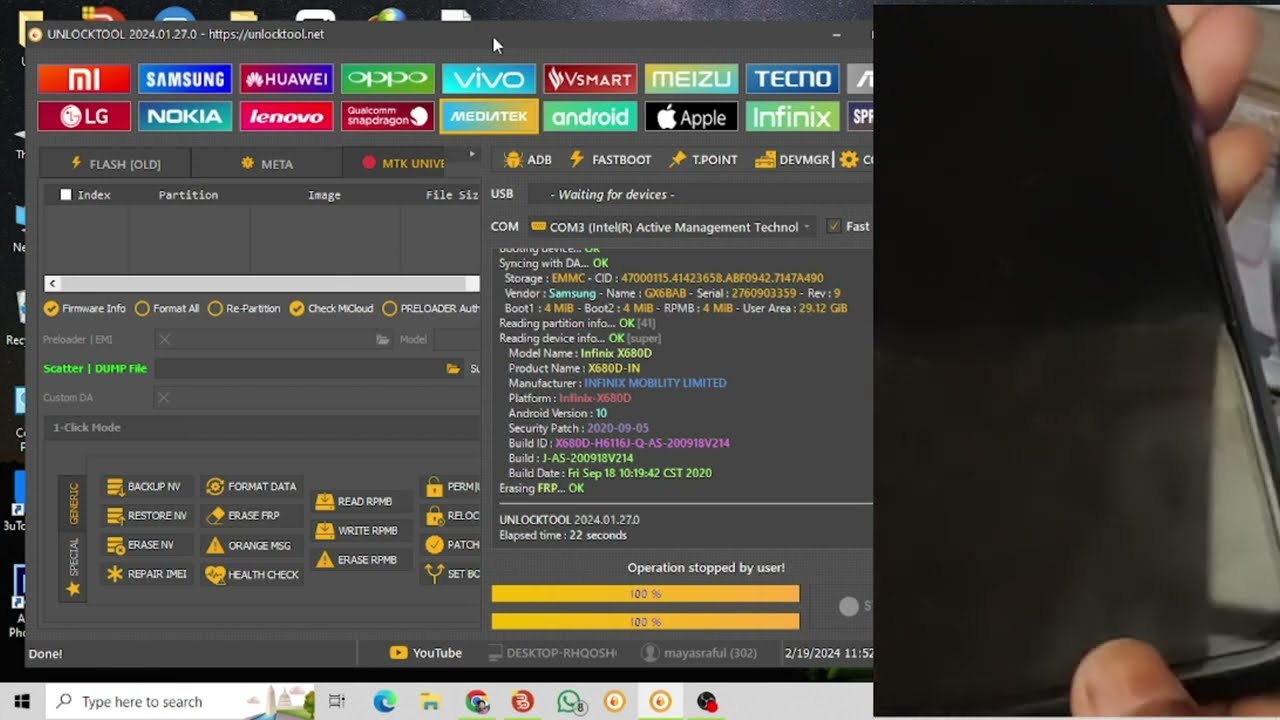1280x720 pixels.
Task: Open the Android tile
Action: click(x=590, y=117)
